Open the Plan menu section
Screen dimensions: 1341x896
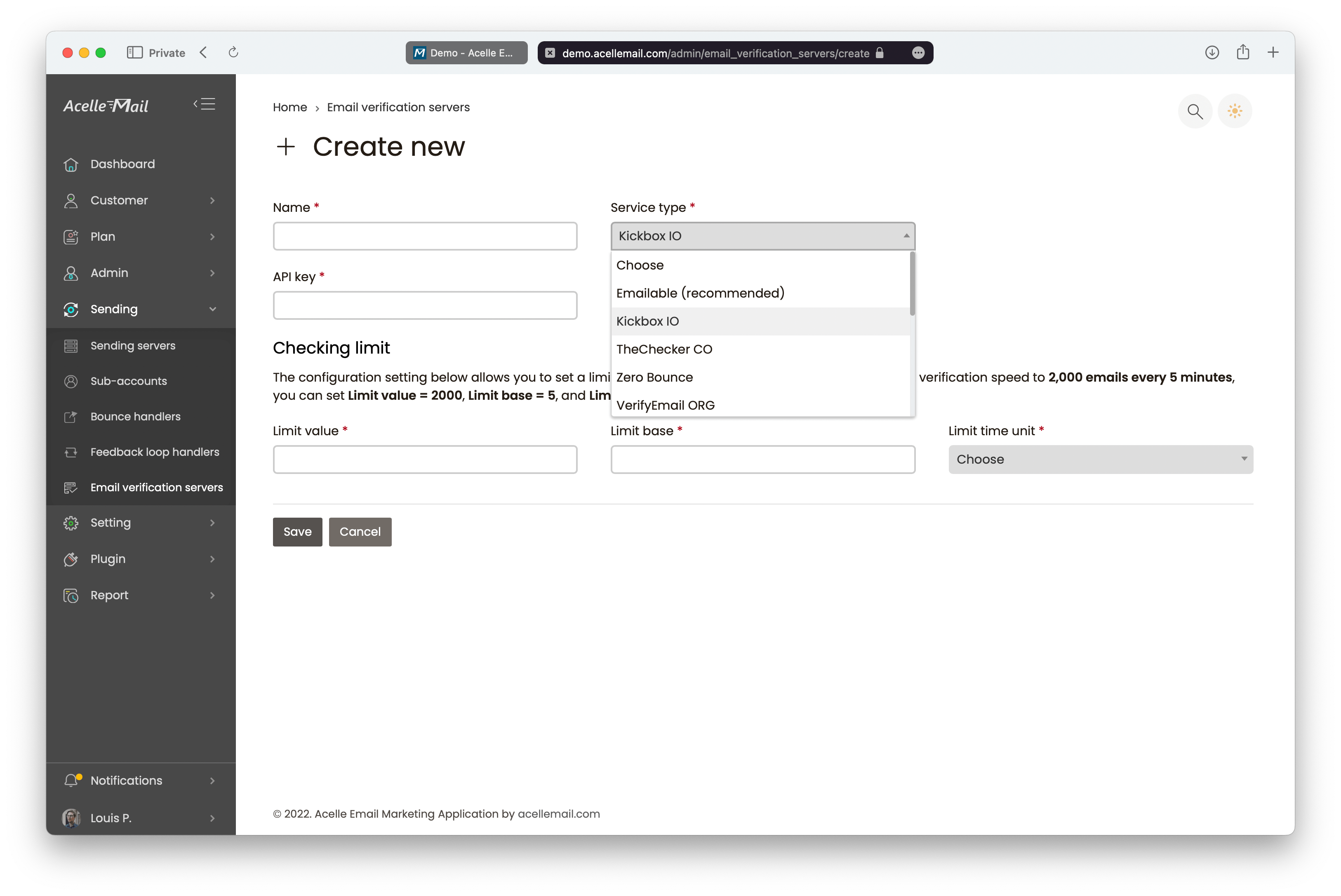coord(141,237)
